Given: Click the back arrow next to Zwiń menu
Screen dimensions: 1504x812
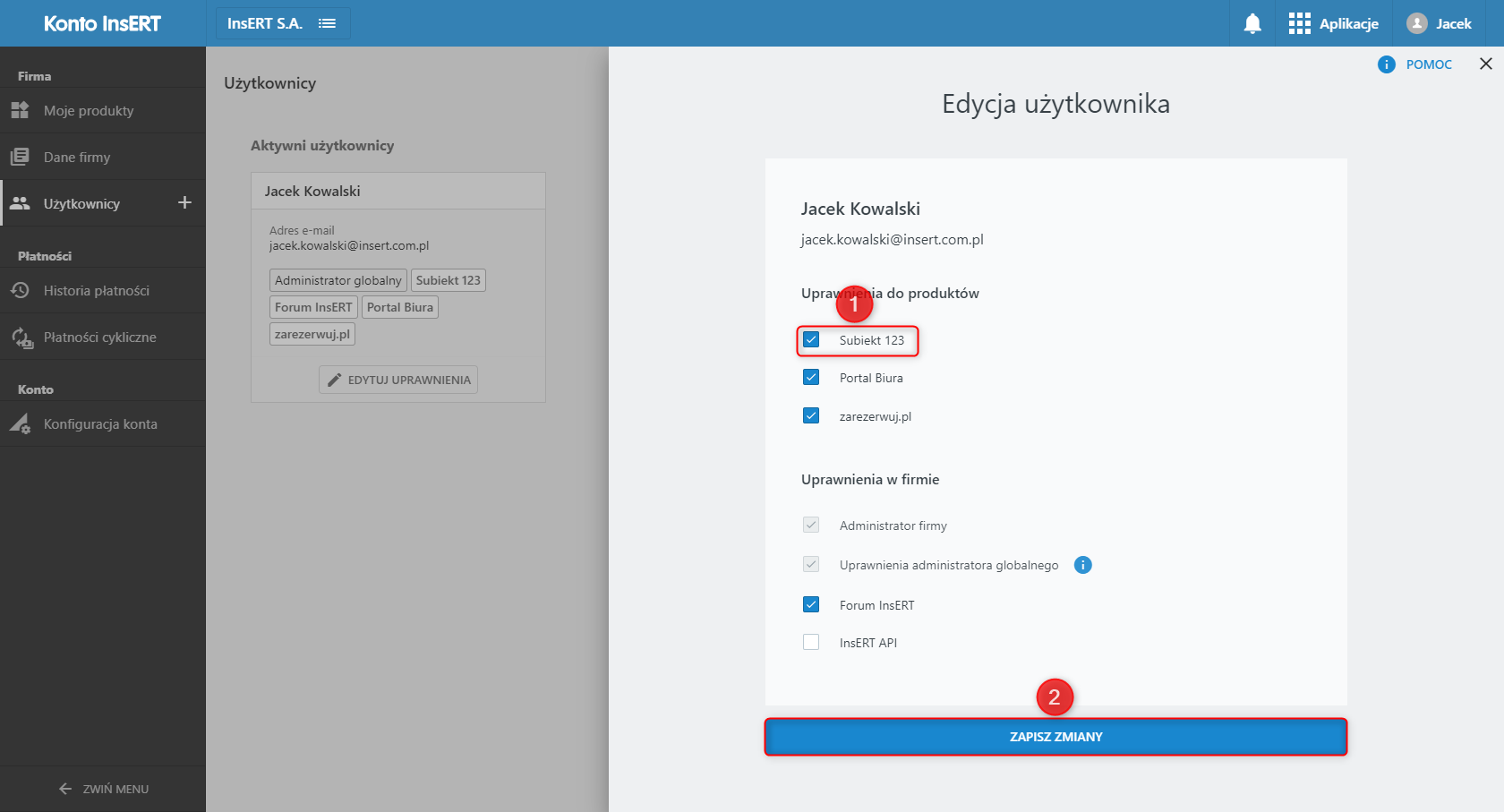Looking at the screenshot, I should [65, 789].
